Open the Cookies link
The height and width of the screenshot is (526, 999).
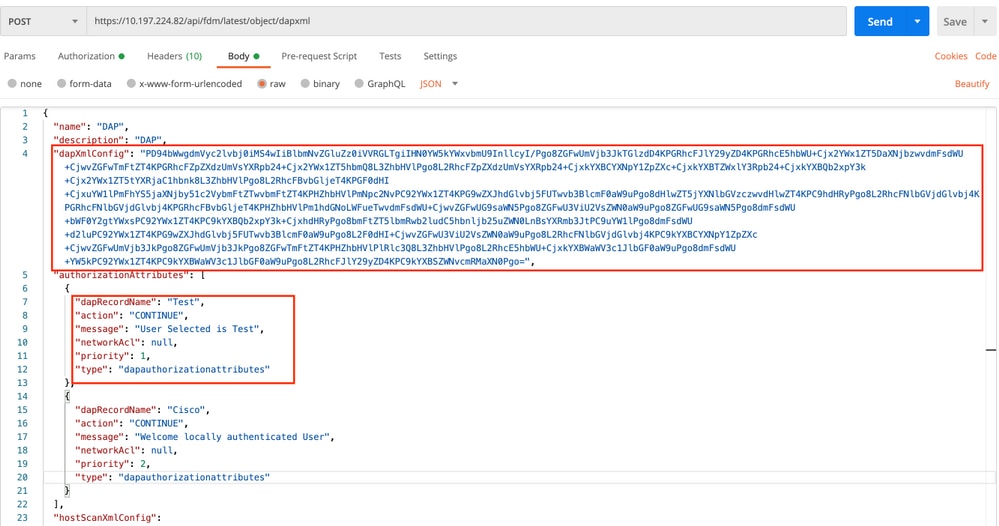tap(951, 56)
